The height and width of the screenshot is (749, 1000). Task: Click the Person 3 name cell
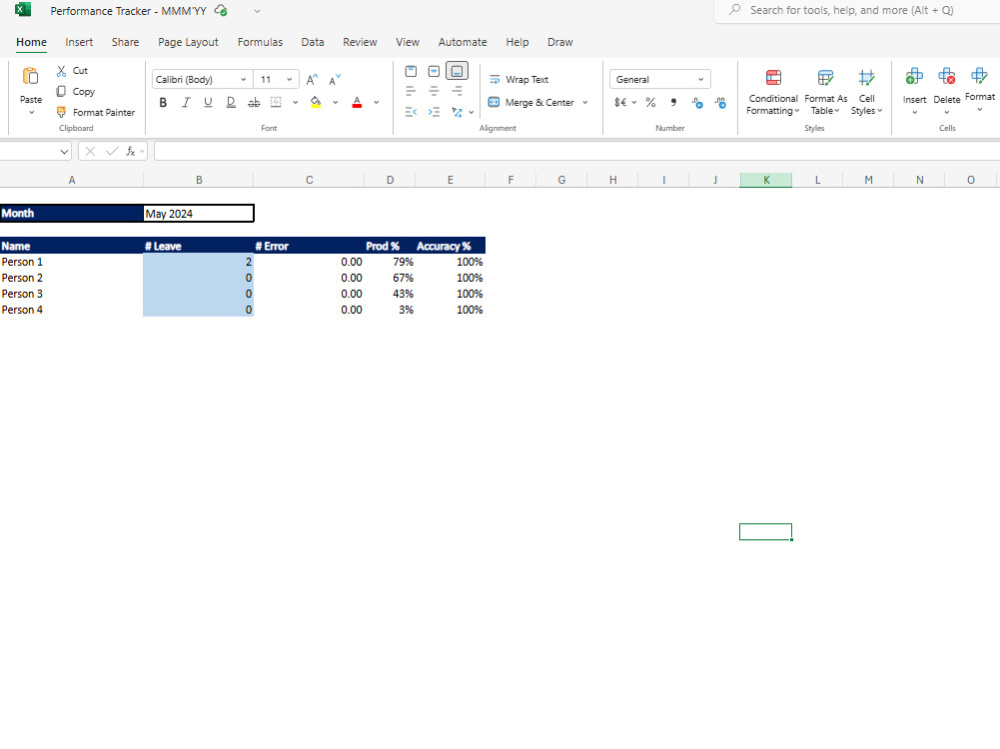tap(71, 294)
